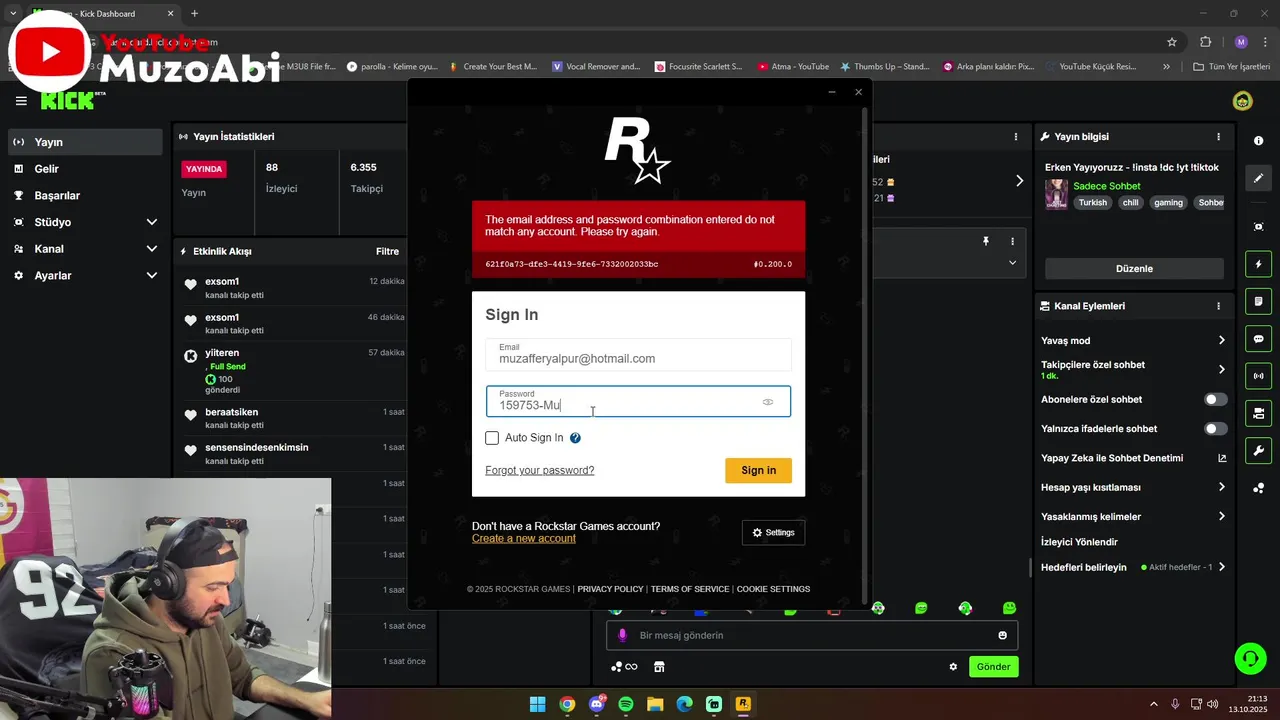Open Microsoft Edge from the taskbar
Image resolution: width=1280 pixels, height=720 pixels.
pos(684,704)
